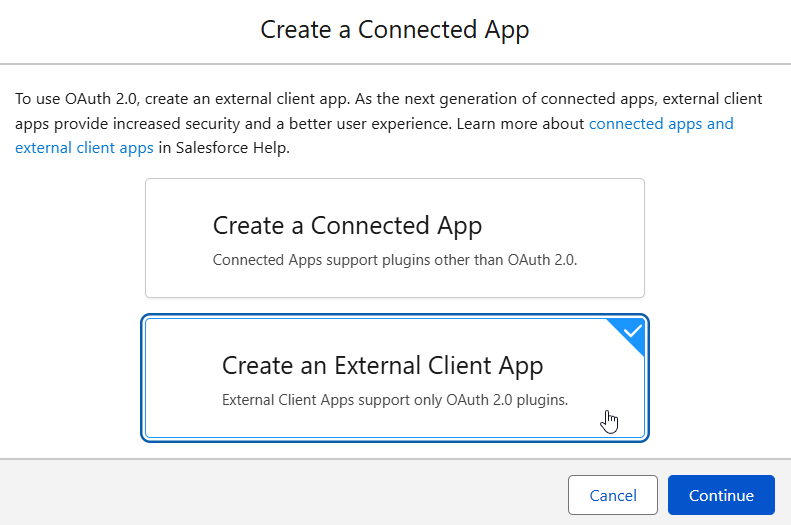Select the Create an External Client App card

click(394, 378)
